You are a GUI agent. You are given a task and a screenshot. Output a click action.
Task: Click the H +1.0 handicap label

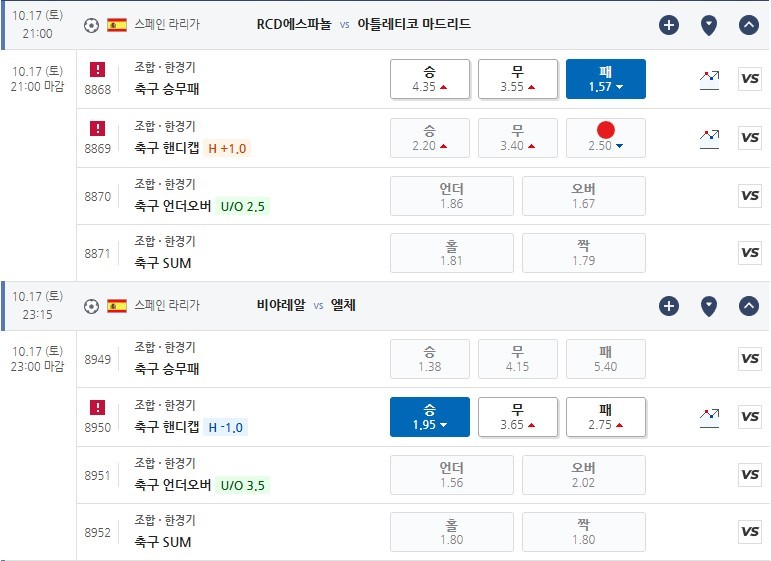227,148
